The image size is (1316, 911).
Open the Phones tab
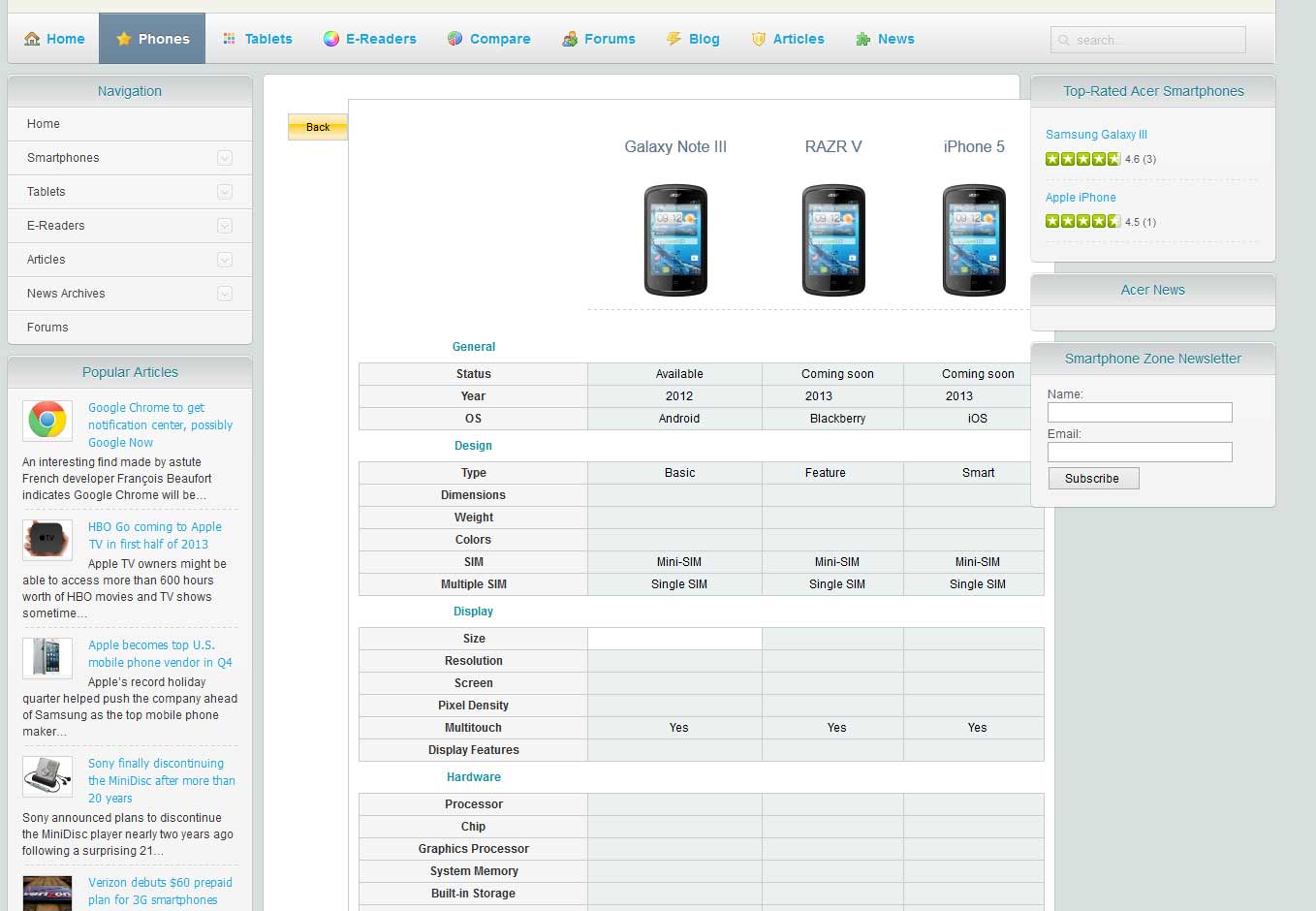[x=152, y=39]
